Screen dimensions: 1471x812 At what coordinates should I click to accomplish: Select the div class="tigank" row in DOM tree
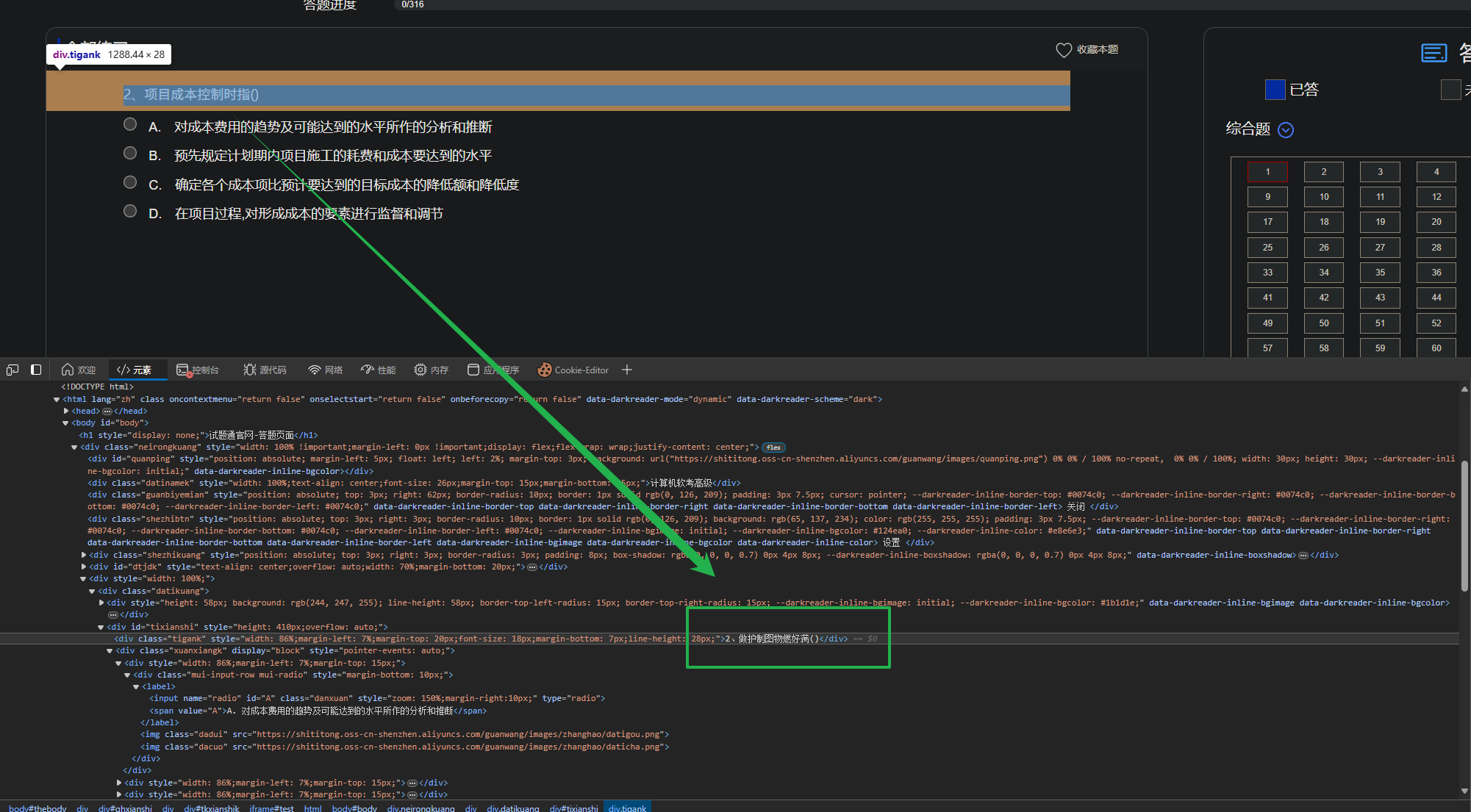[729, 639]
